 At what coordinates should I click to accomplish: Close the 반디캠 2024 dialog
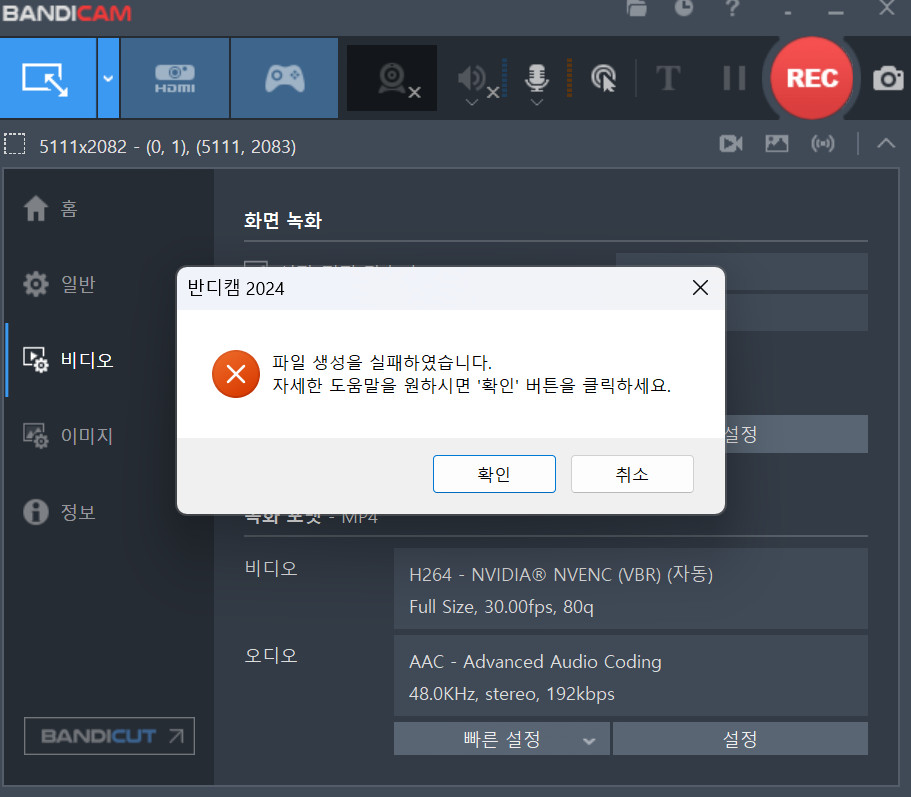point(701,287)
